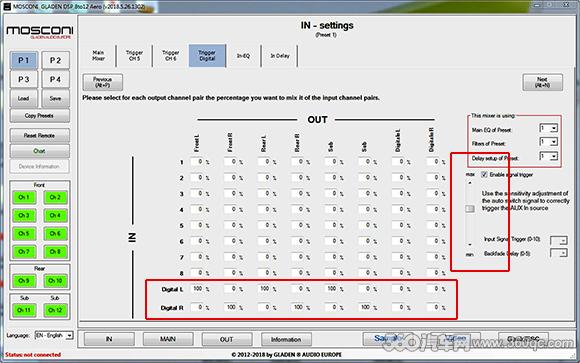Toggle the Ch 9 Rear channel button

point(24,281)
